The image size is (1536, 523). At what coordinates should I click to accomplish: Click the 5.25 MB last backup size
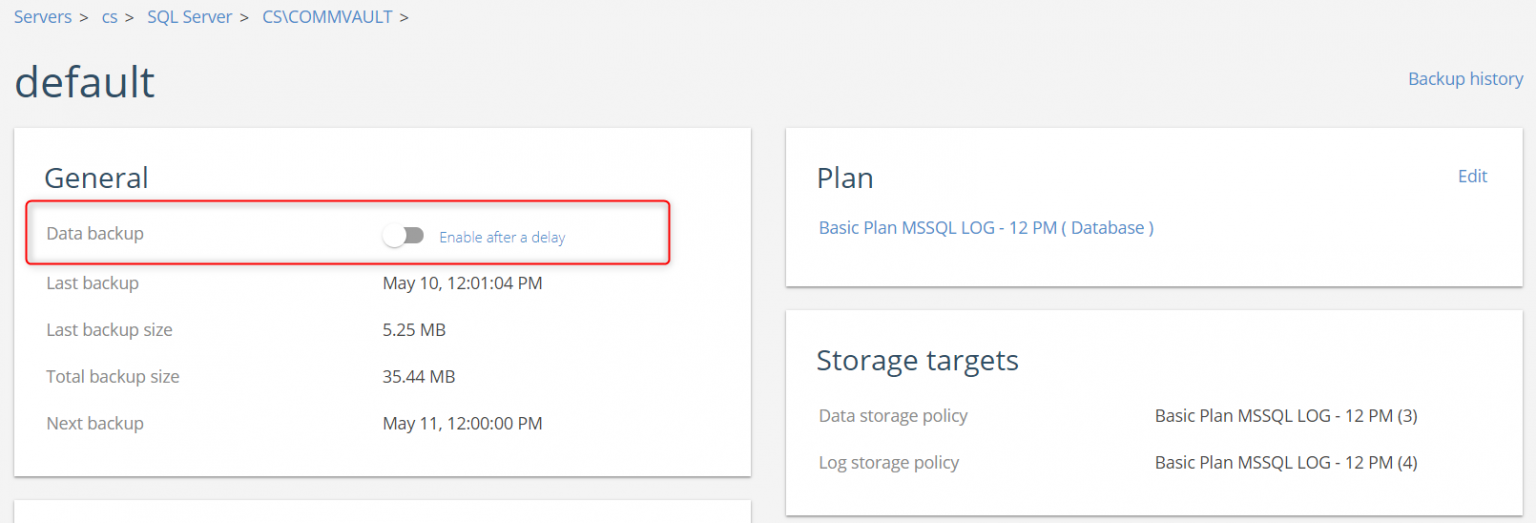pos(414,330)
